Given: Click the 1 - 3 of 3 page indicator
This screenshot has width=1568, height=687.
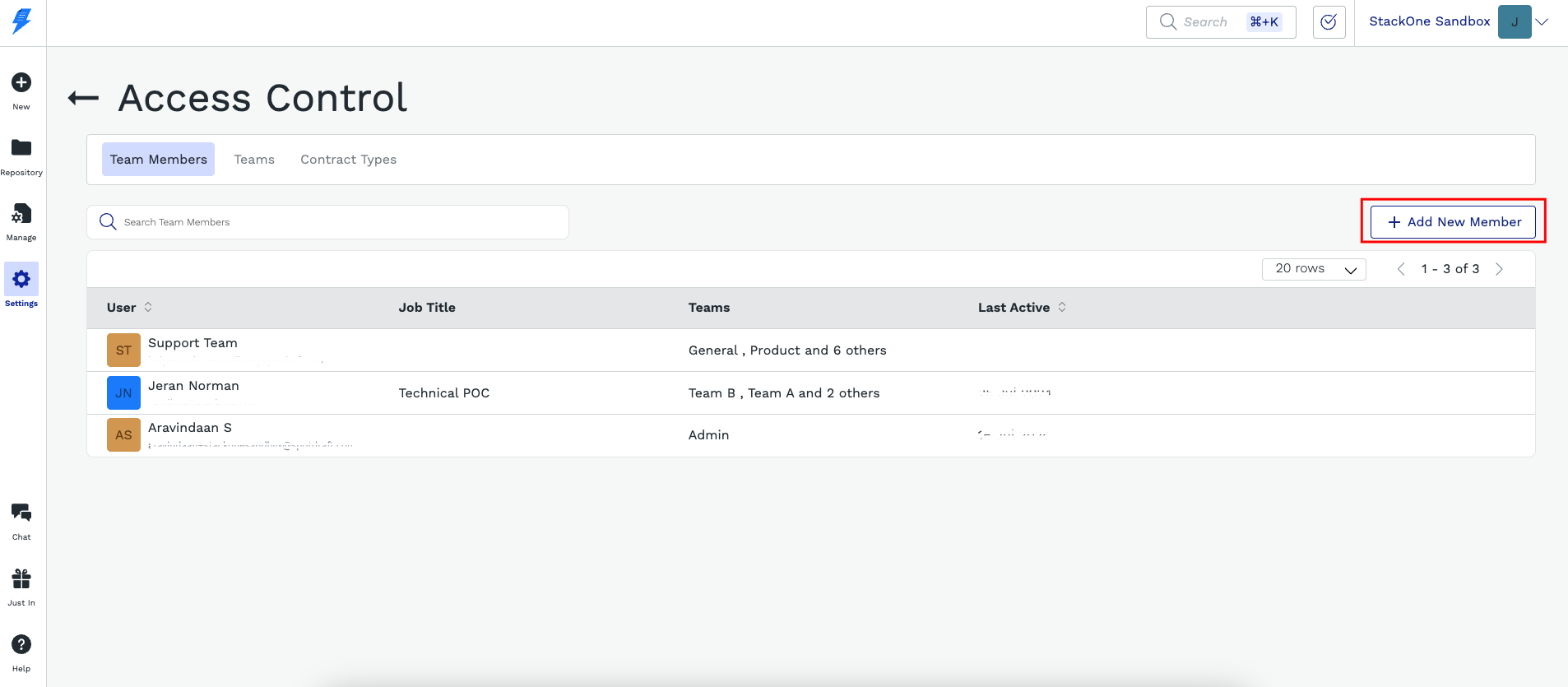Looking at the screenshot, I should coord(1450,269).
